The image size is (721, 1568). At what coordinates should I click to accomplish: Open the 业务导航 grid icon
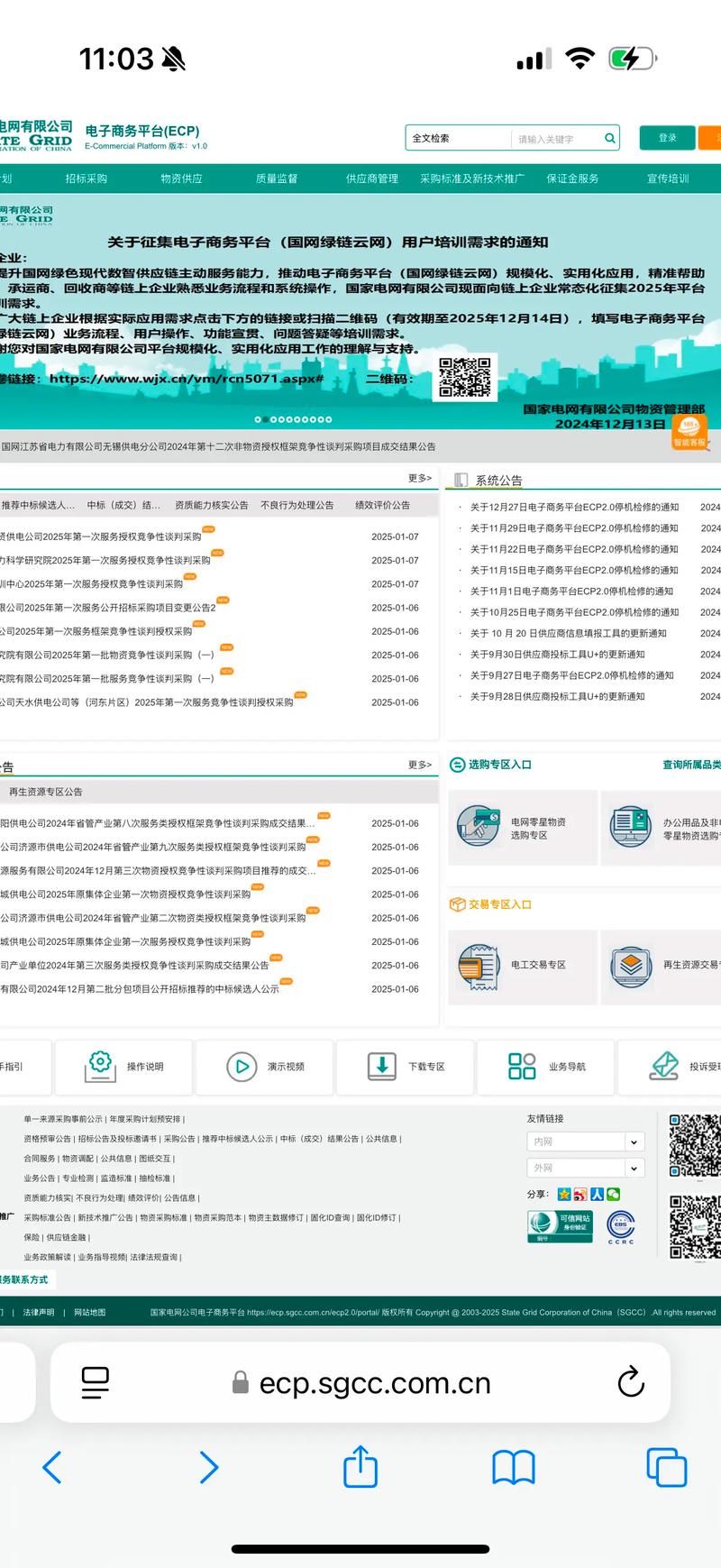pos(522,1066)
